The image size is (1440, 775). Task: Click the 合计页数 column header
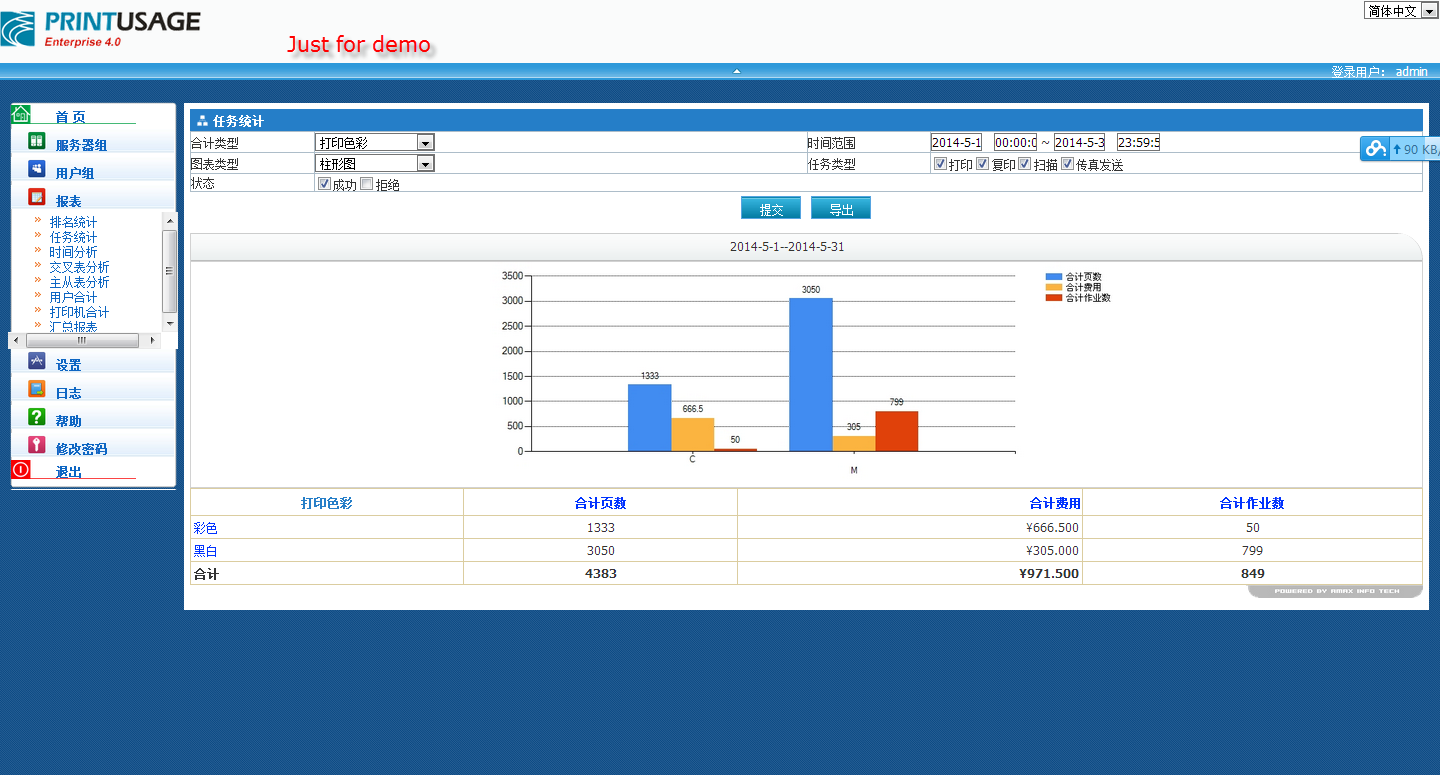point(600,503)
